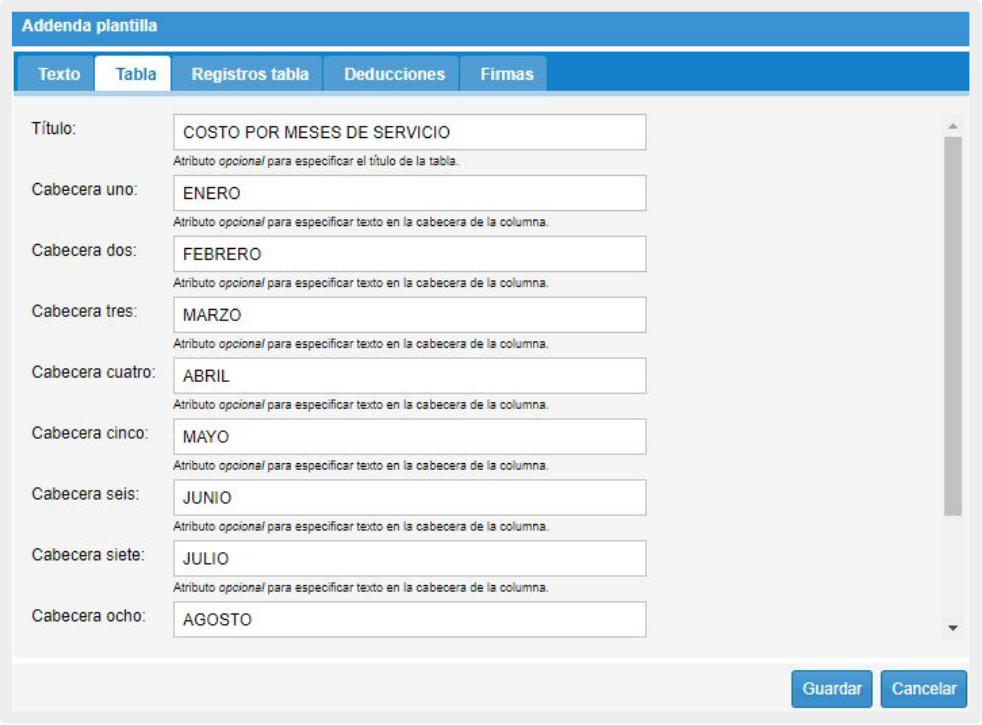Click the scrollbar up arrow
This screenshot has height=725, width=982.
coord(952,126)
